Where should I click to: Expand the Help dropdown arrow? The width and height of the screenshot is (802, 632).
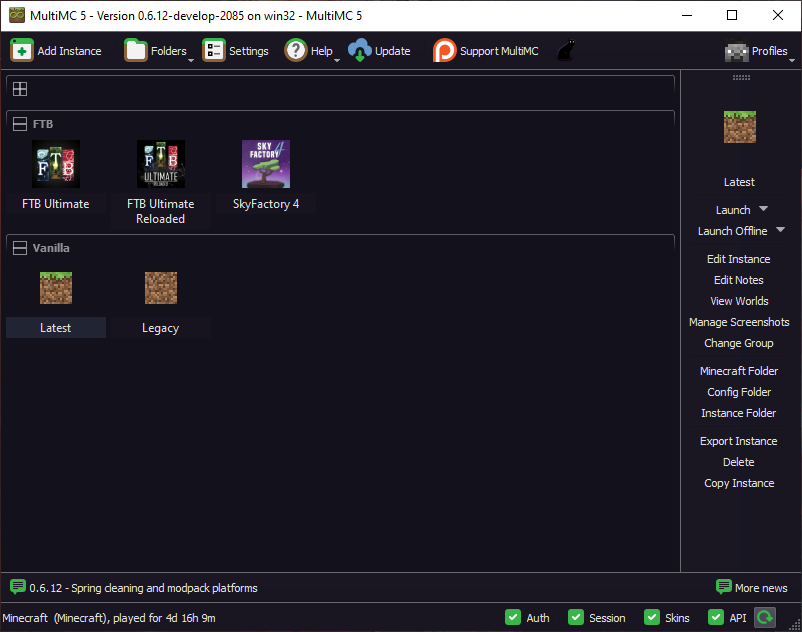coord(337,60)
